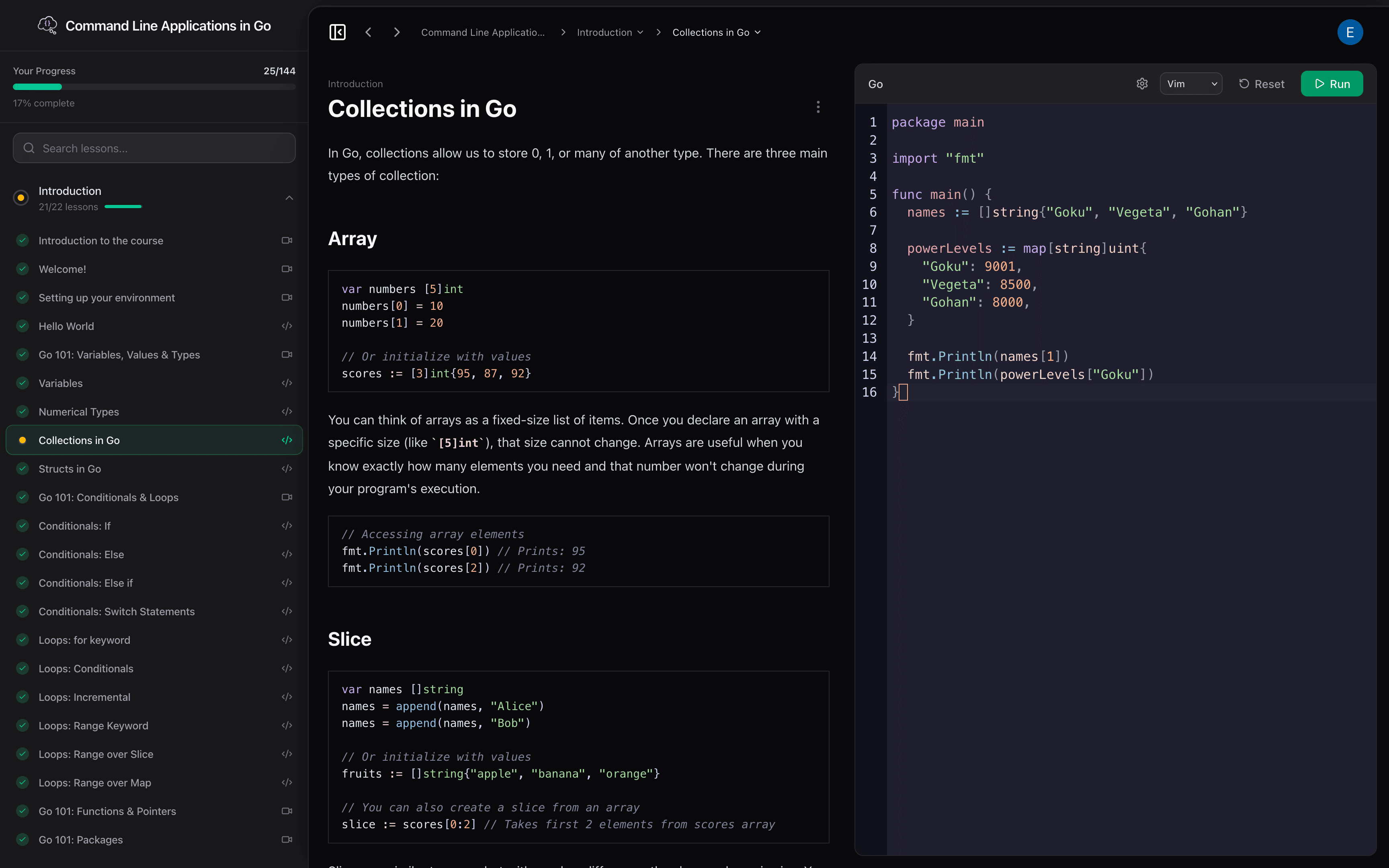
Task: Click the progress dot beside Collections in Go
Action: click(x=23, y=440)
